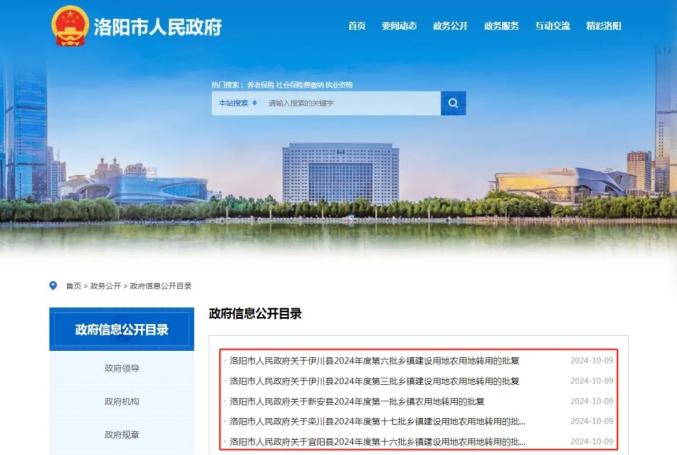The height and width of the screenshot is (455, 677).
Task: Open the 政府机构 sidebar item
Action: (x=122, y=401)
